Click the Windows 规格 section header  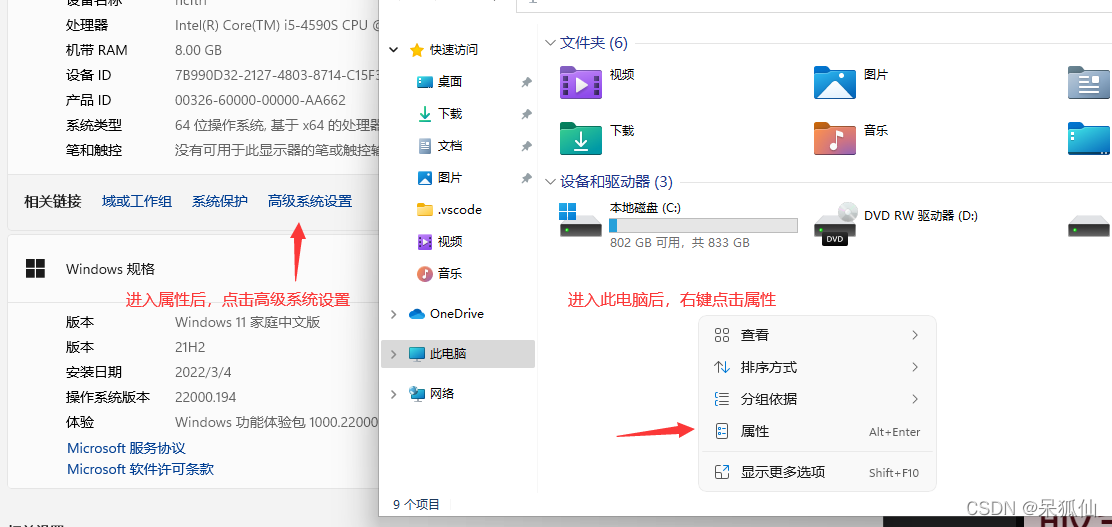click(x=111, y=270)
